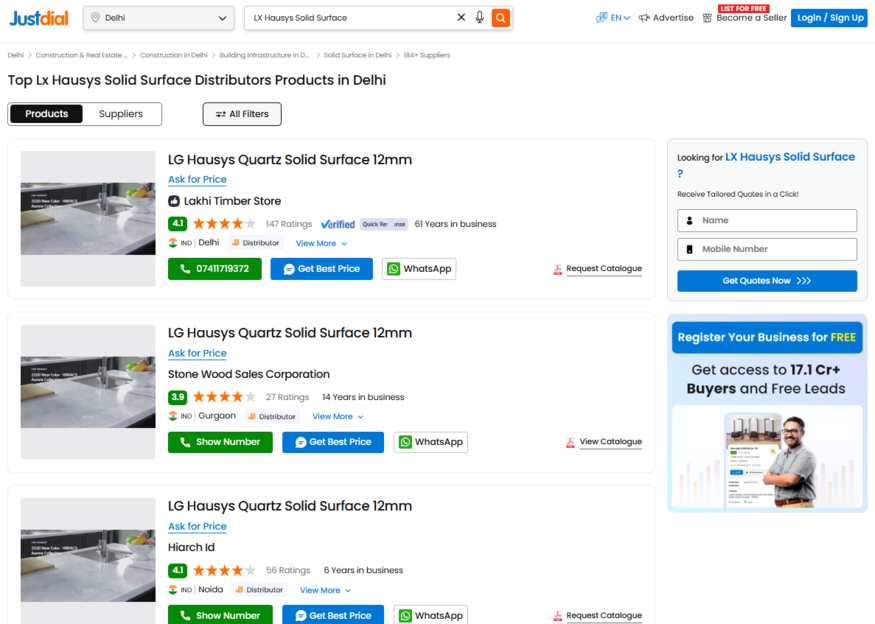Image resolution: width=875 pixels, height=624 pixels.
Task: Show Number for Stone Wood Sales Corporation
Action: (220, 442)
